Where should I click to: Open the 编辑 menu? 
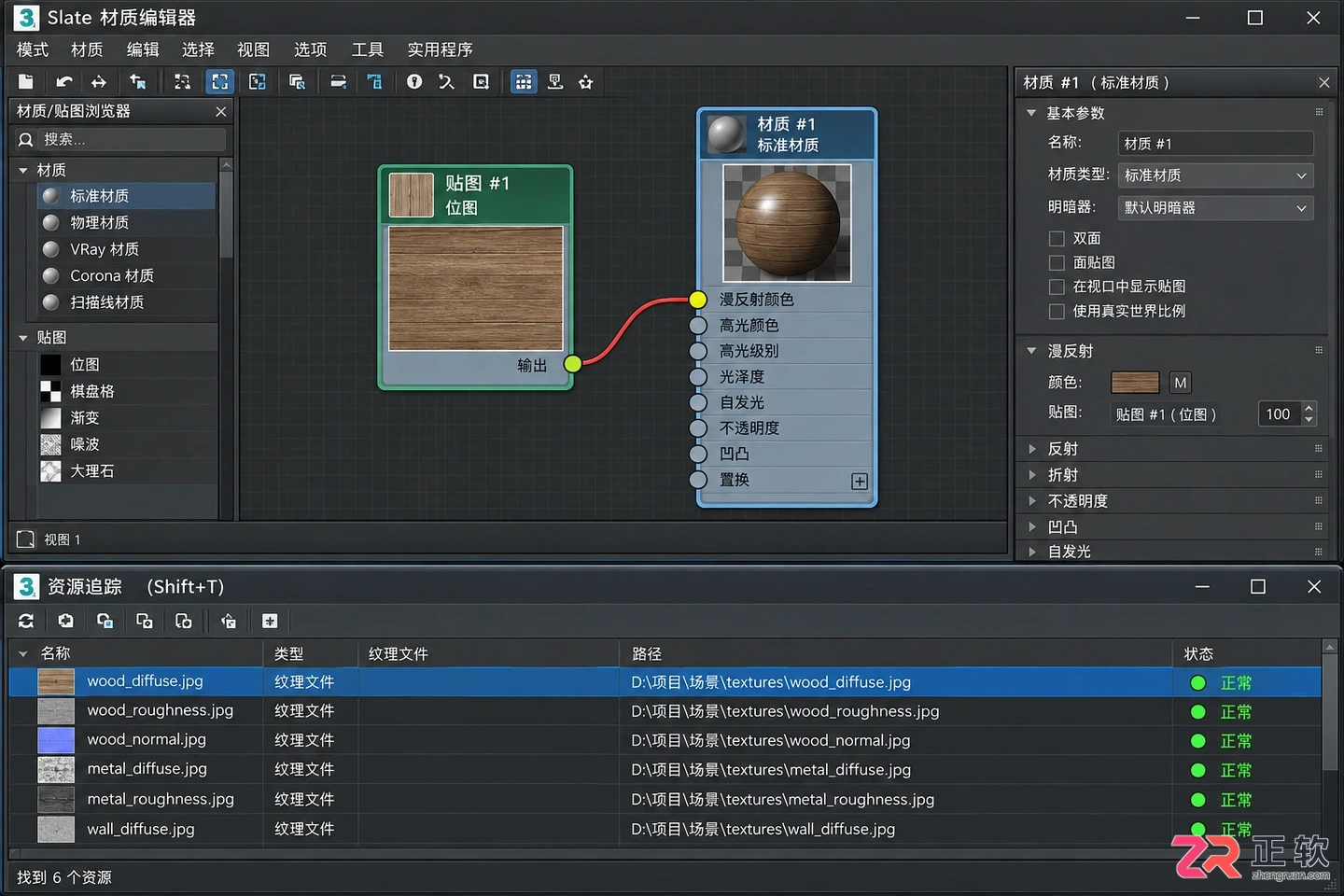tap(143, 49)
